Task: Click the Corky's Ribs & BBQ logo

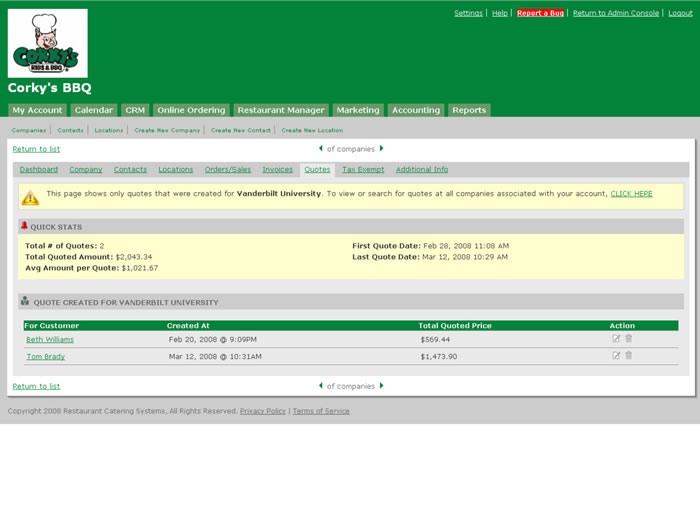Action: tap(47, 43)
